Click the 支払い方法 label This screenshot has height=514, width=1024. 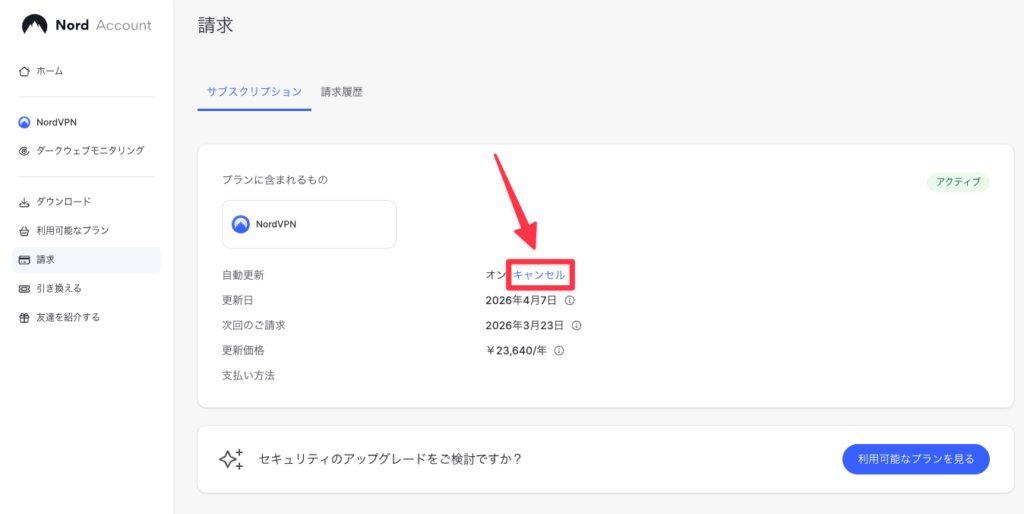pyautogui.click(x=248, y=376)
